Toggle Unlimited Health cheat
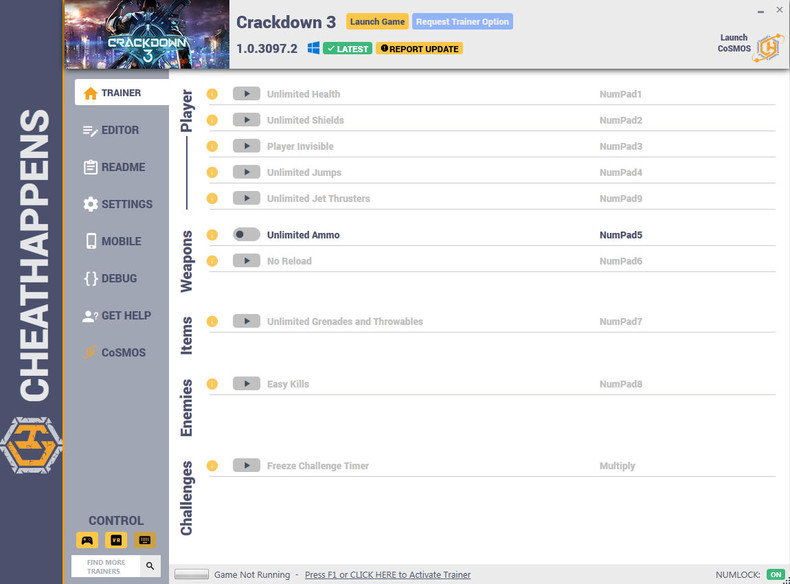790x584 pixels. [246, 94]
